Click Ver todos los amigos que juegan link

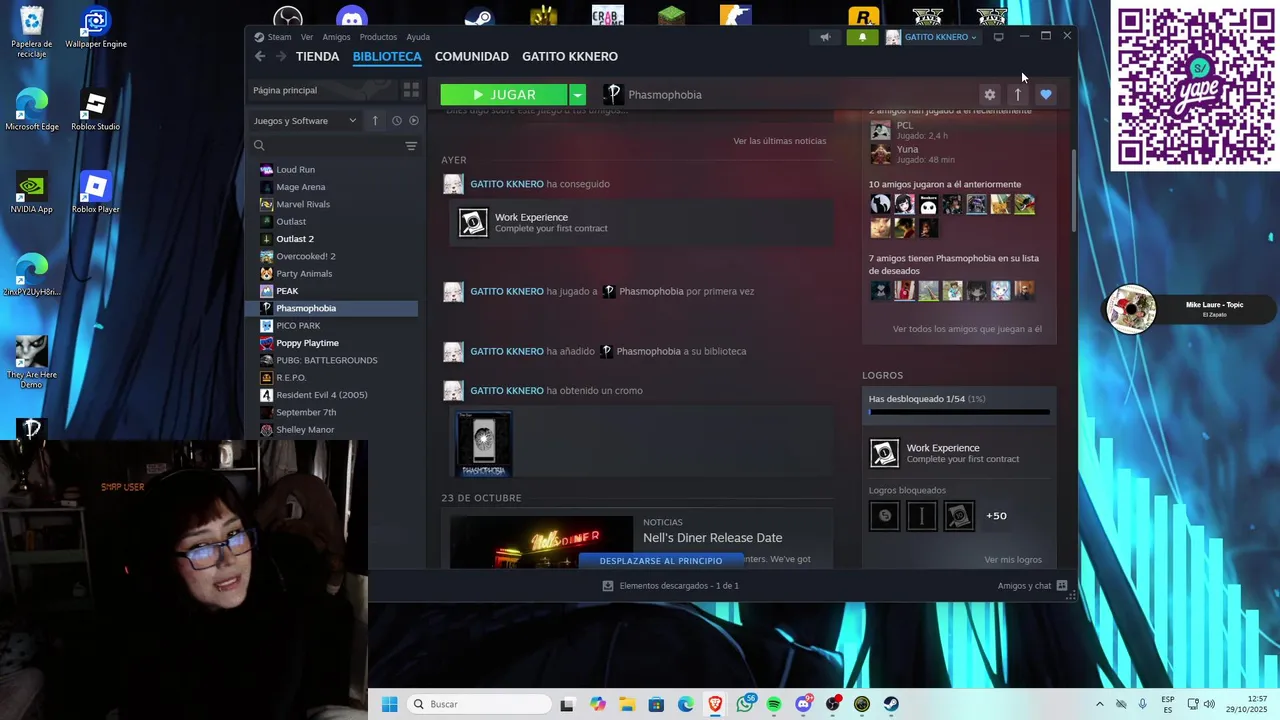coord(967,329)
